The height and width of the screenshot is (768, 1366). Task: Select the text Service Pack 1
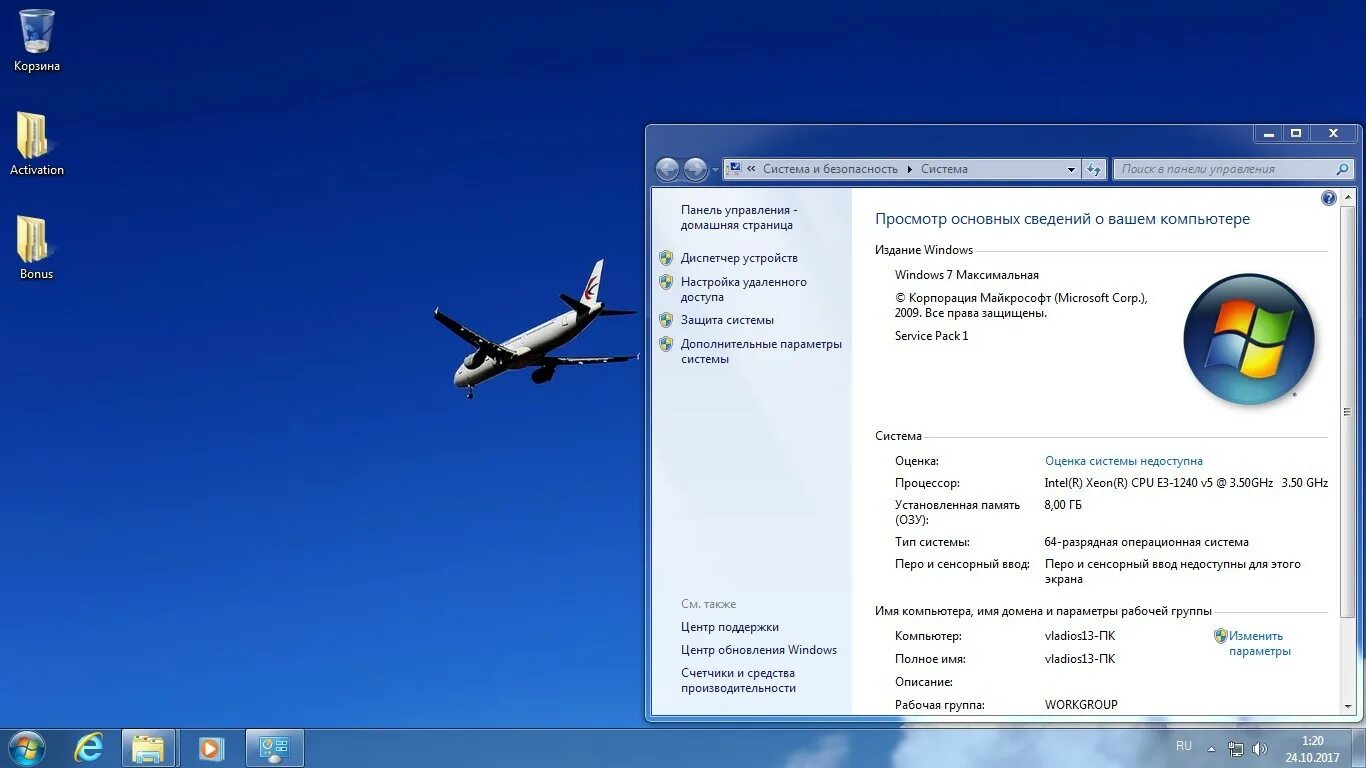point(931,336)
